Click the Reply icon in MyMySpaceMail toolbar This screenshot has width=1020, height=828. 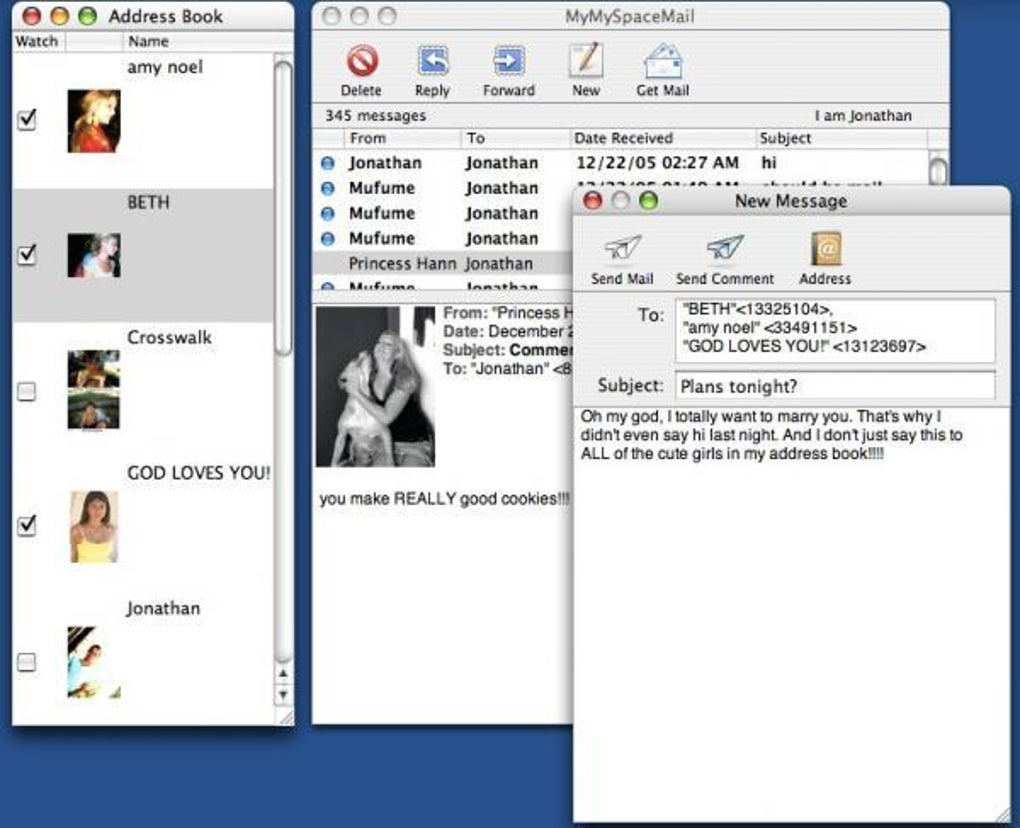[433, 61]
